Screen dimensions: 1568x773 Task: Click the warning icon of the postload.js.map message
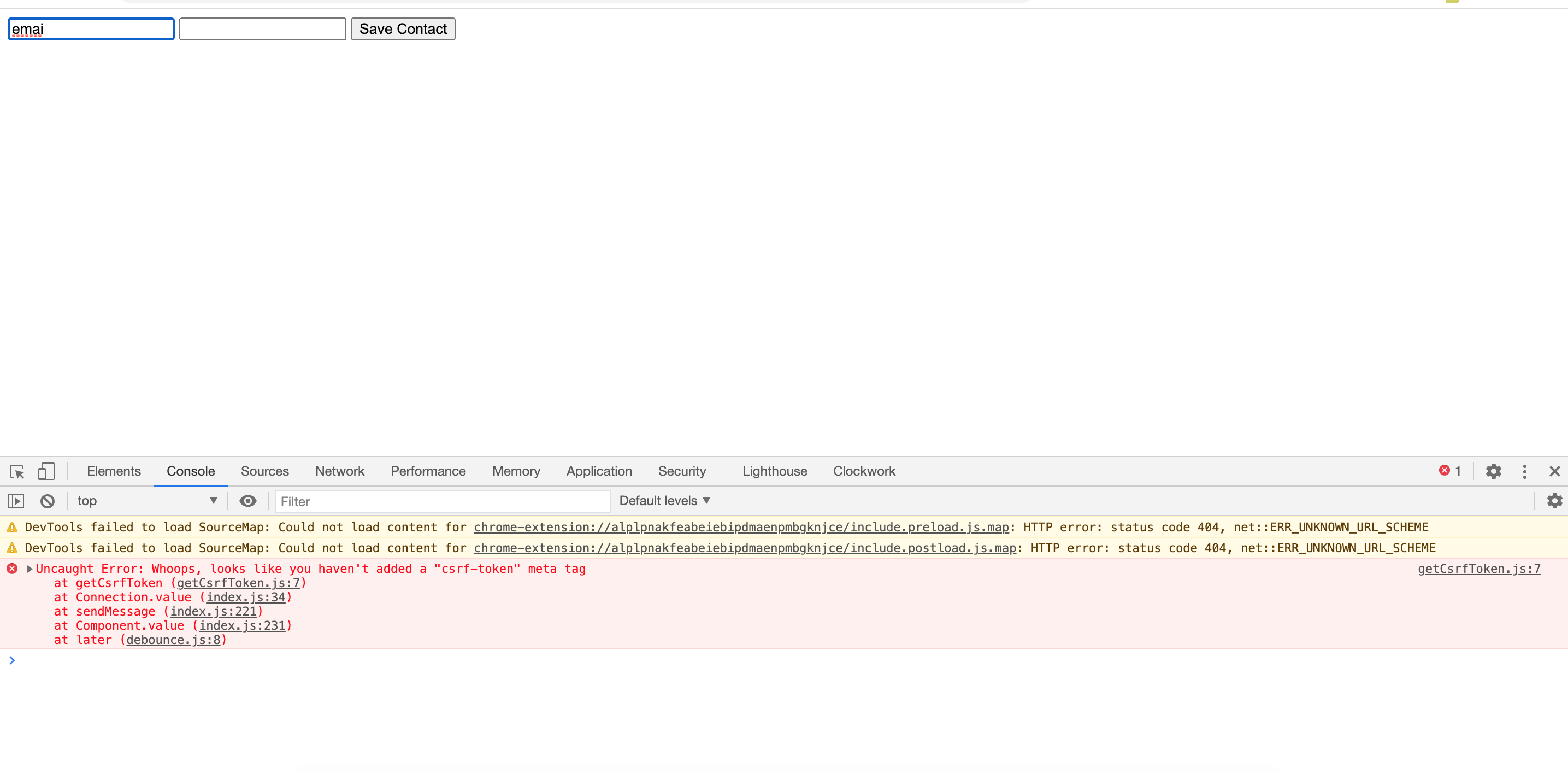(x=12, y=548)
